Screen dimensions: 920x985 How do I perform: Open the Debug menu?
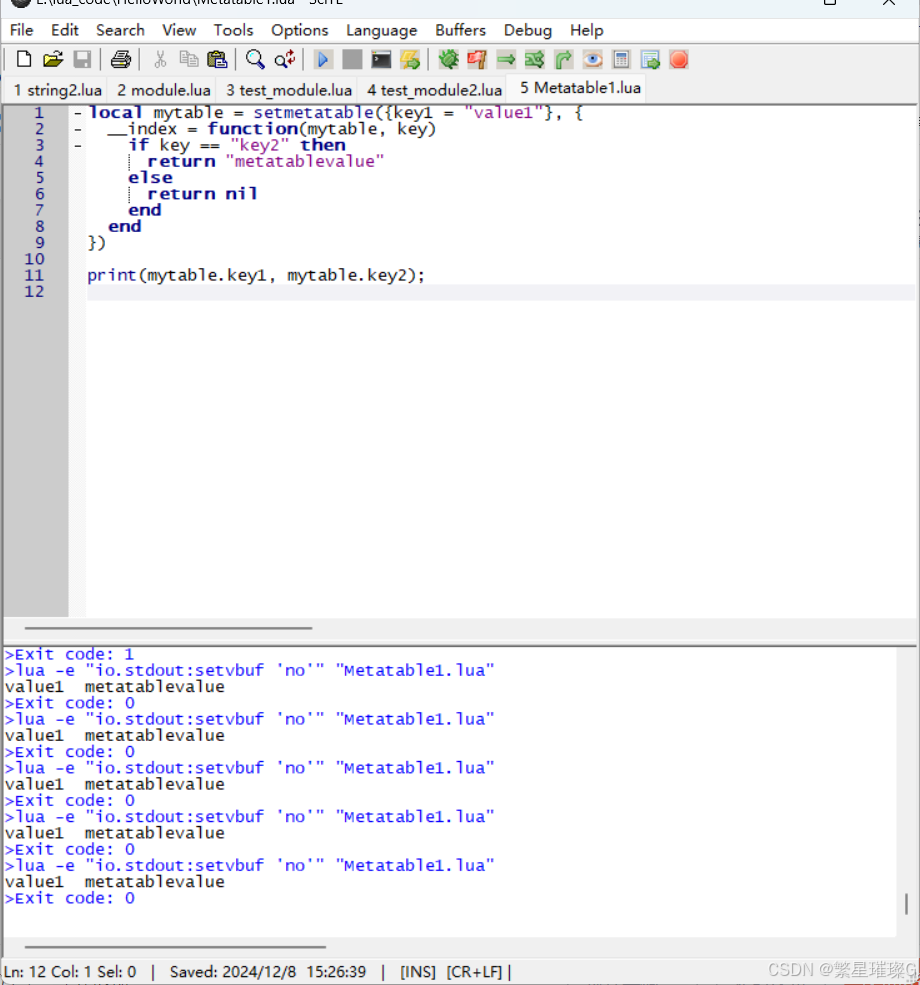(528, 30)
